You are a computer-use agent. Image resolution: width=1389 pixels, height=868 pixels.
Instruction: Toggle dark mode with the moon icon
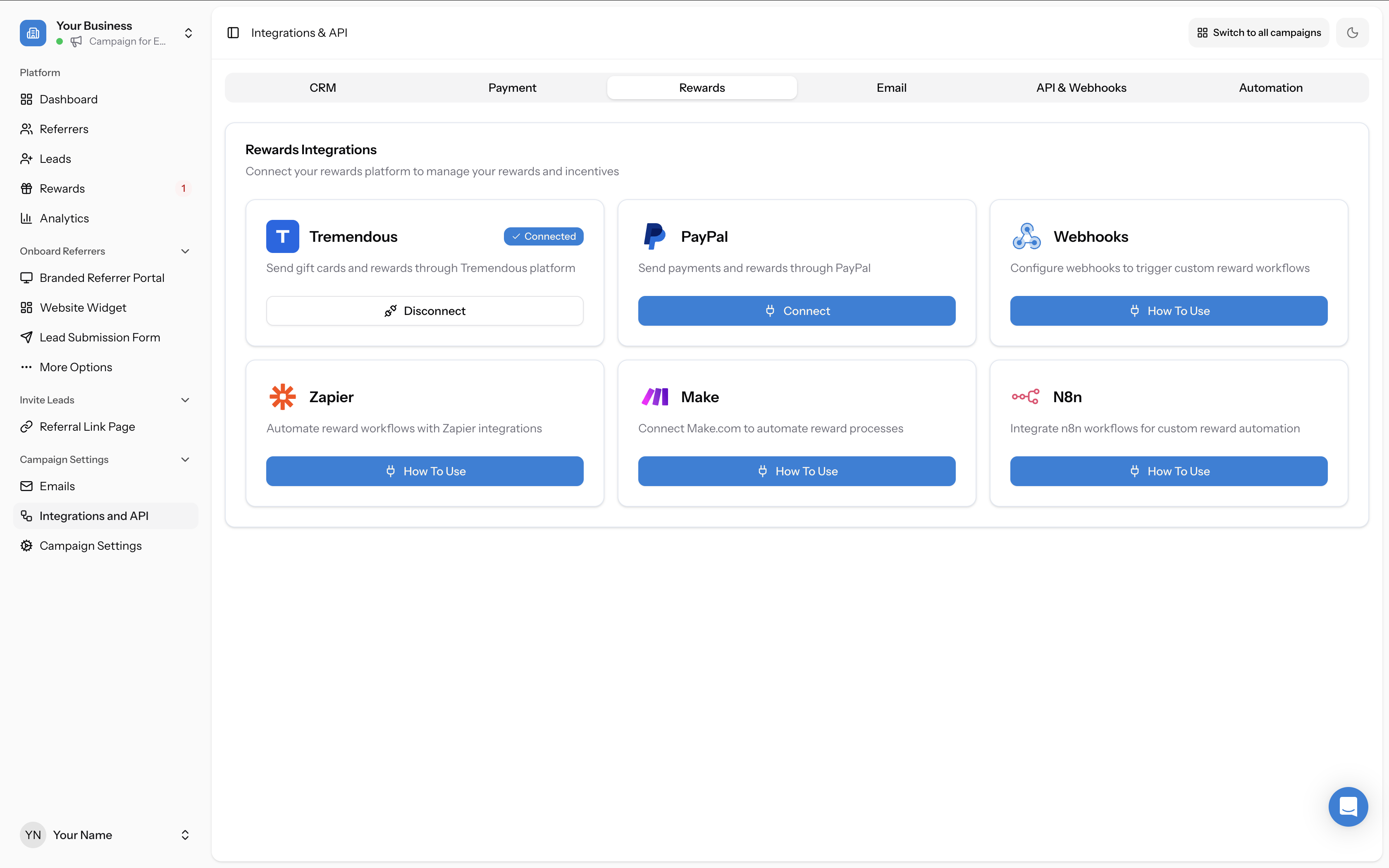(1352, 33)
